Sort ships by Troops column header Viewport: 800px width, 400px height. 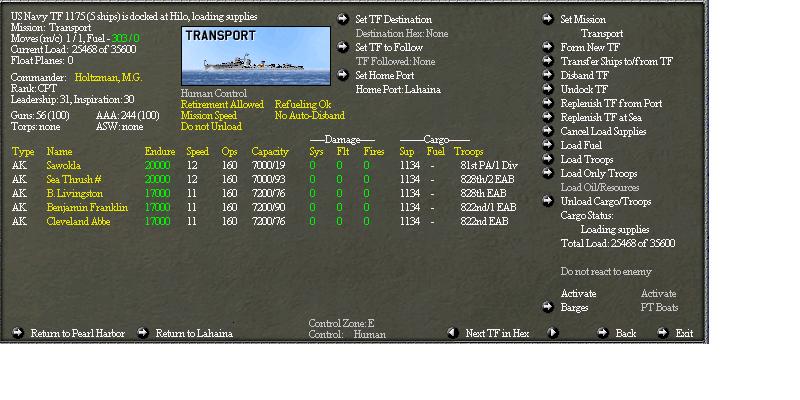point(468,152)
